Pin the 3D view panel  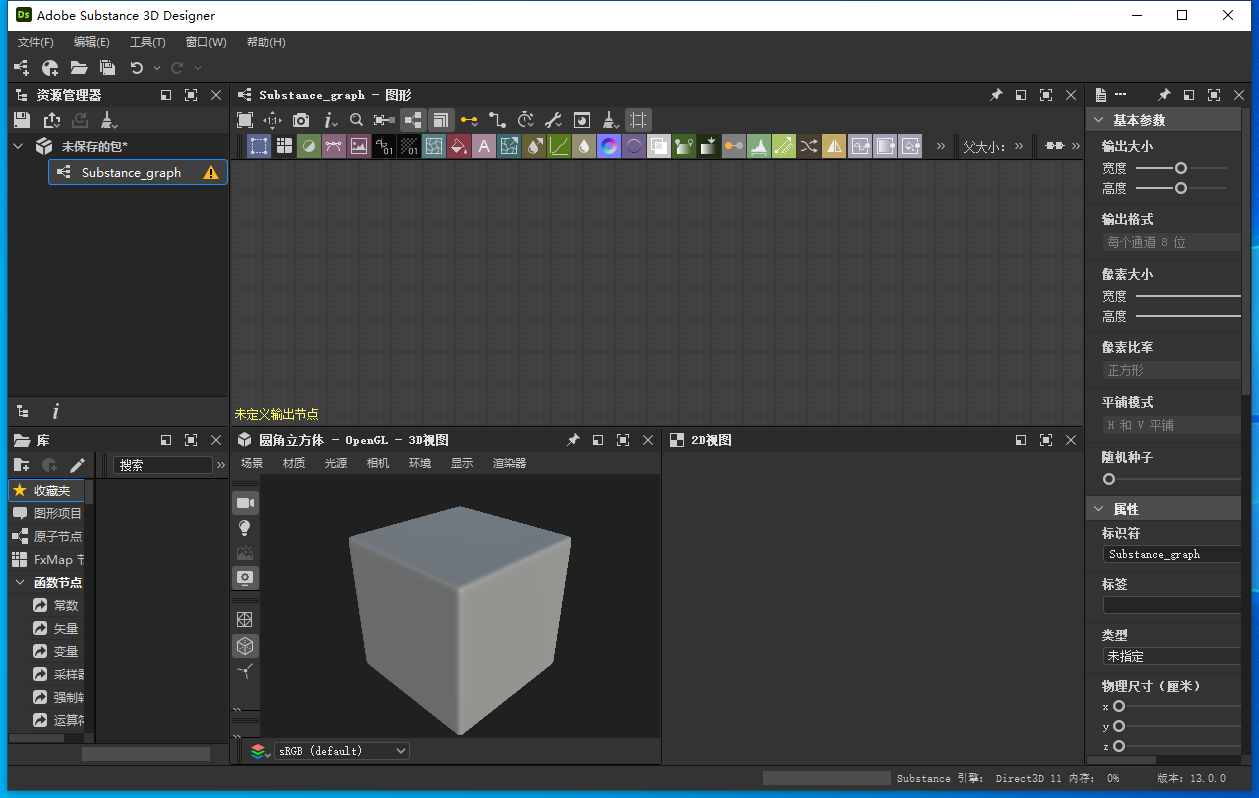(x=573, y=440)
